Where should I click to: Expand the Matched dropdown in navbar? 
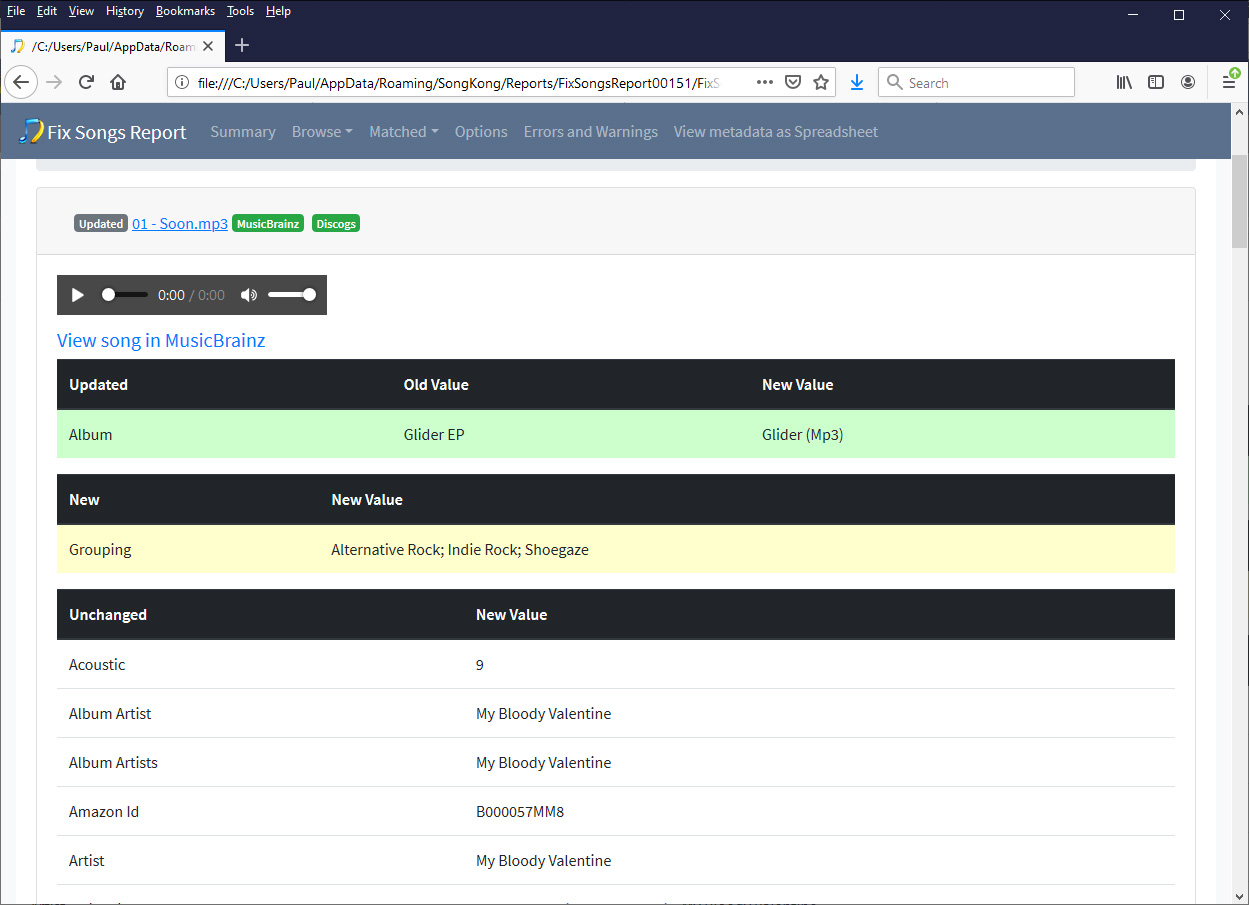click(x=404, y=132)
